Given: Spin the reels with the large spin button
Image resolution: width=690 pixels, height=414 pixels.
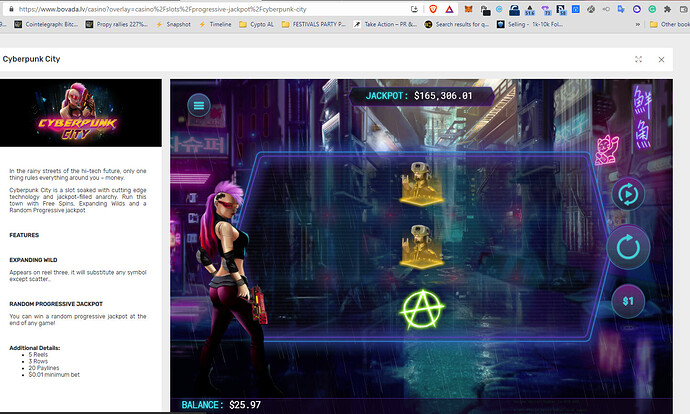Looking at the screenshot, I should click(628, 247).
